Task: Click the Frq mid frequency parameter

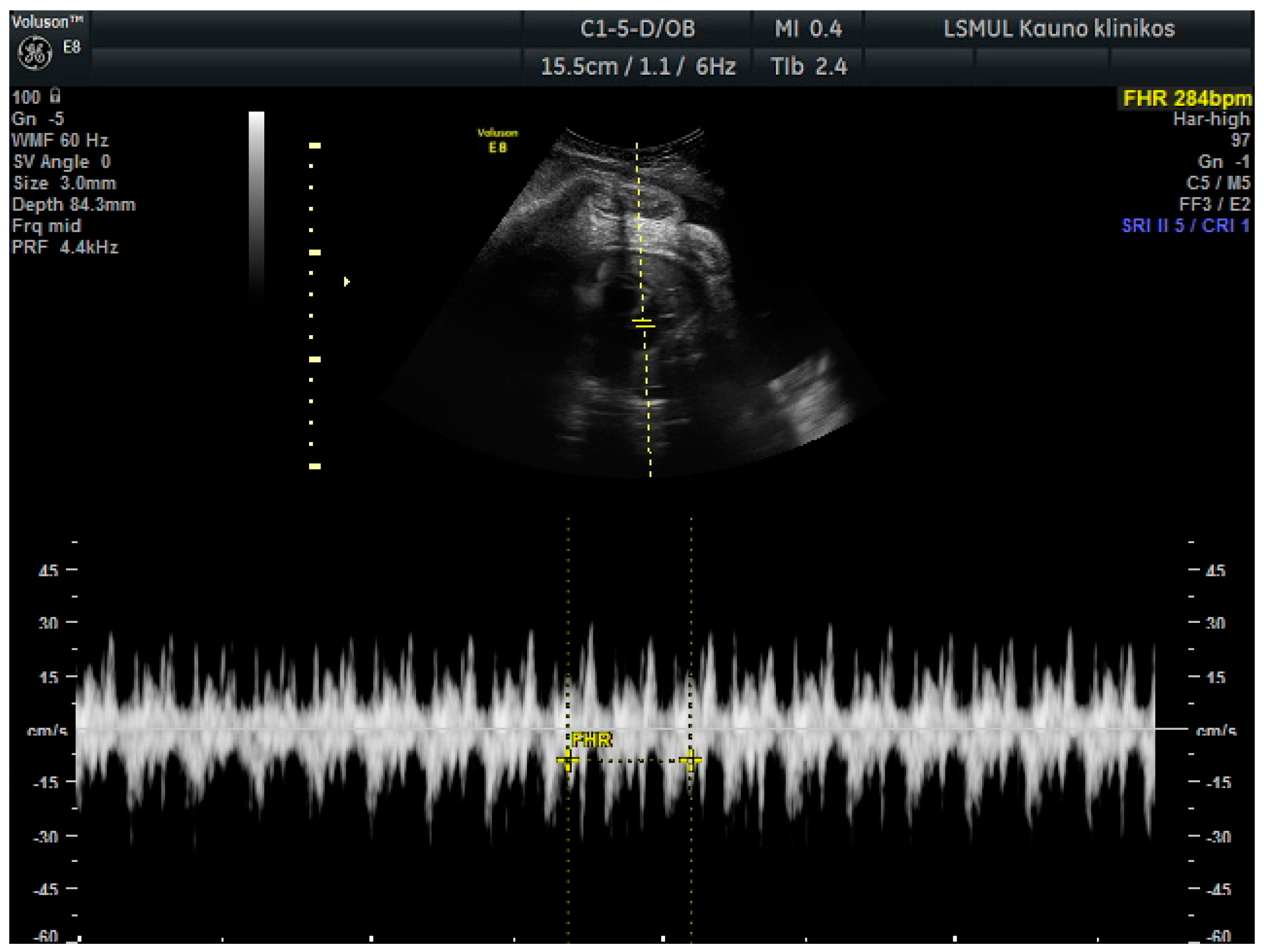Action: point(46,225)
